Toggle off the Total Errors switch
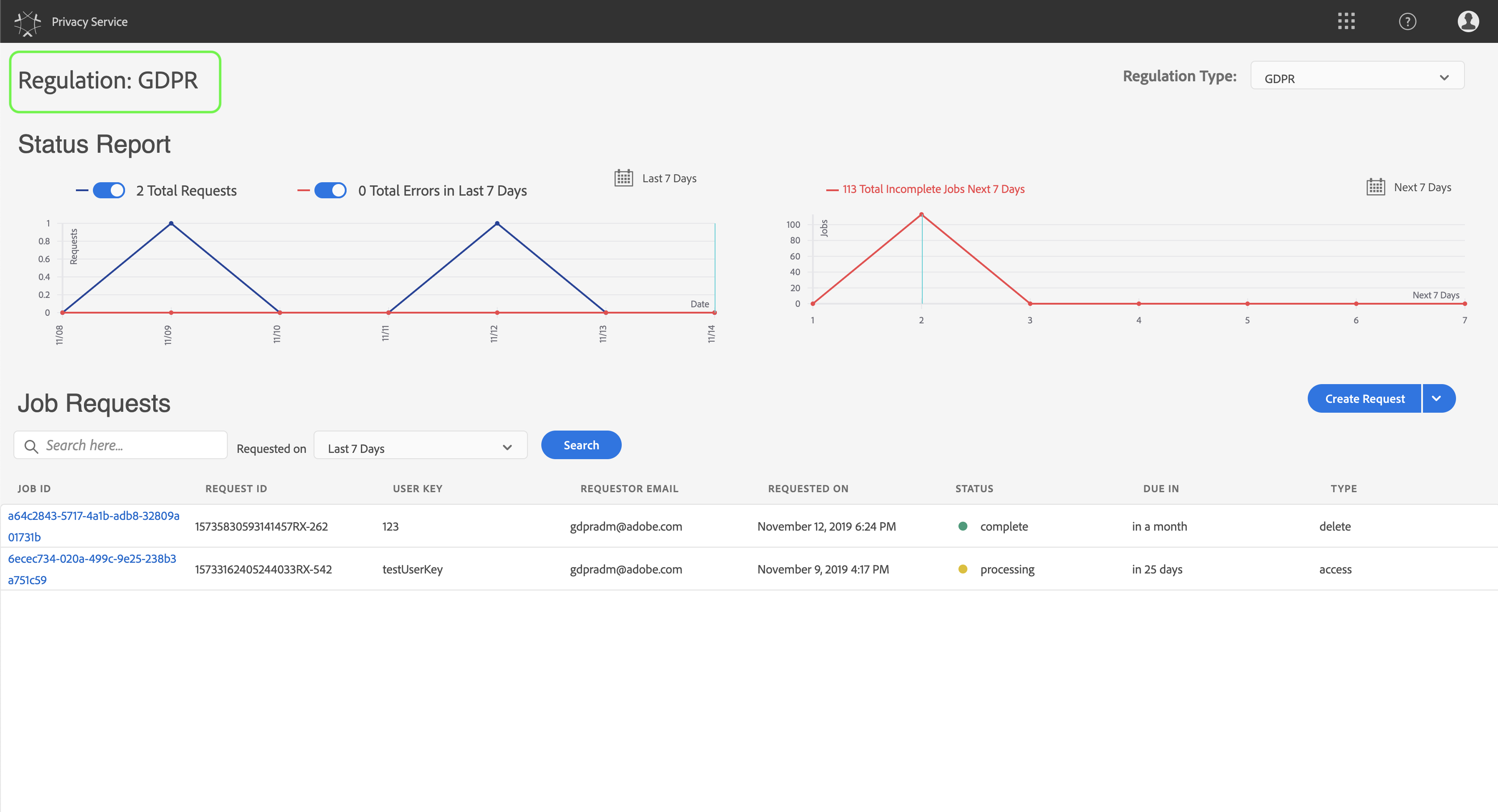 tap(331, 191)
